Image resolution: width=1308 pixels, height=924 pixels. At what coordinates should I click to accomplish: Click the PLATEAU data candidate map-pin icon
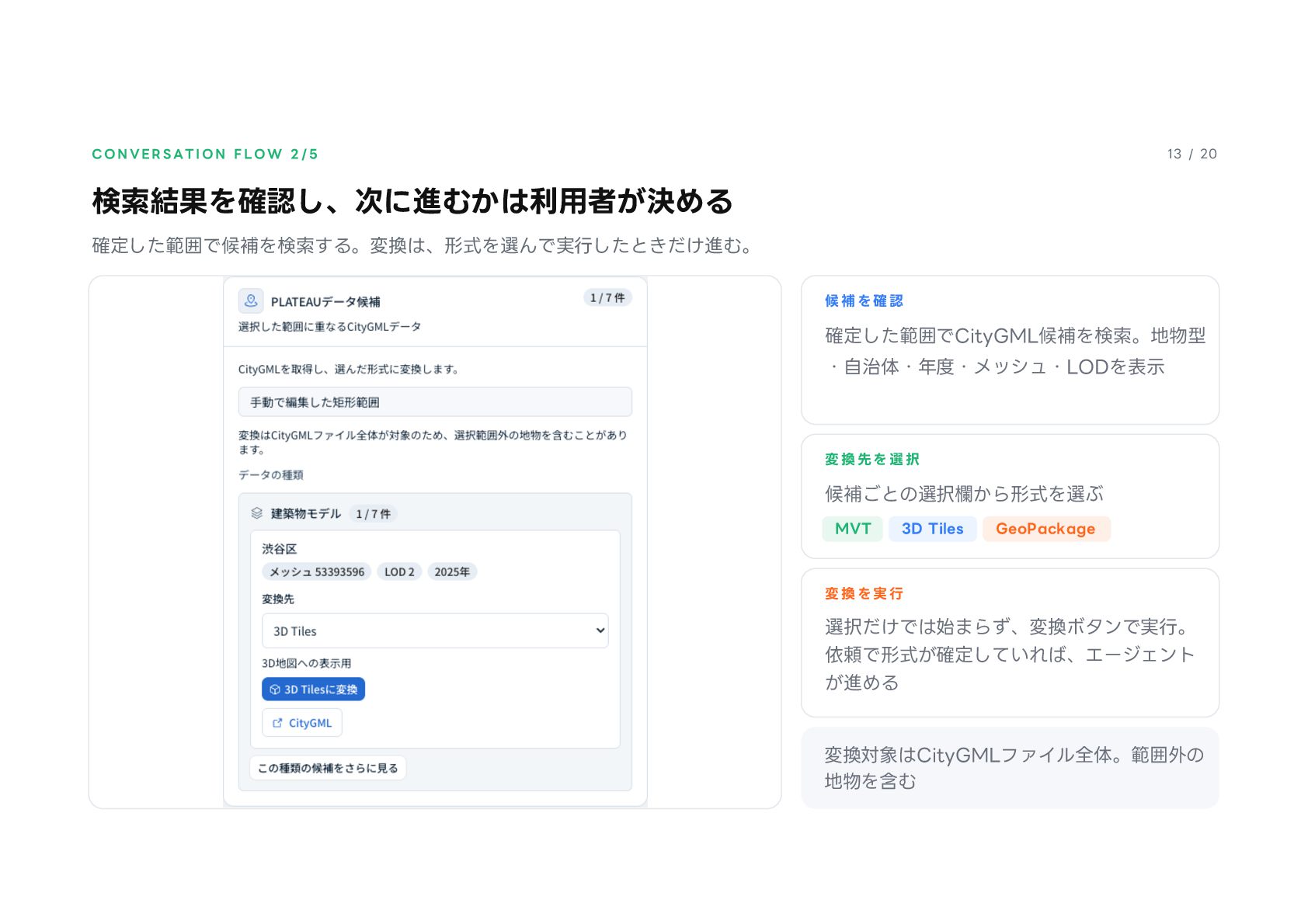[x=251, y=300]
